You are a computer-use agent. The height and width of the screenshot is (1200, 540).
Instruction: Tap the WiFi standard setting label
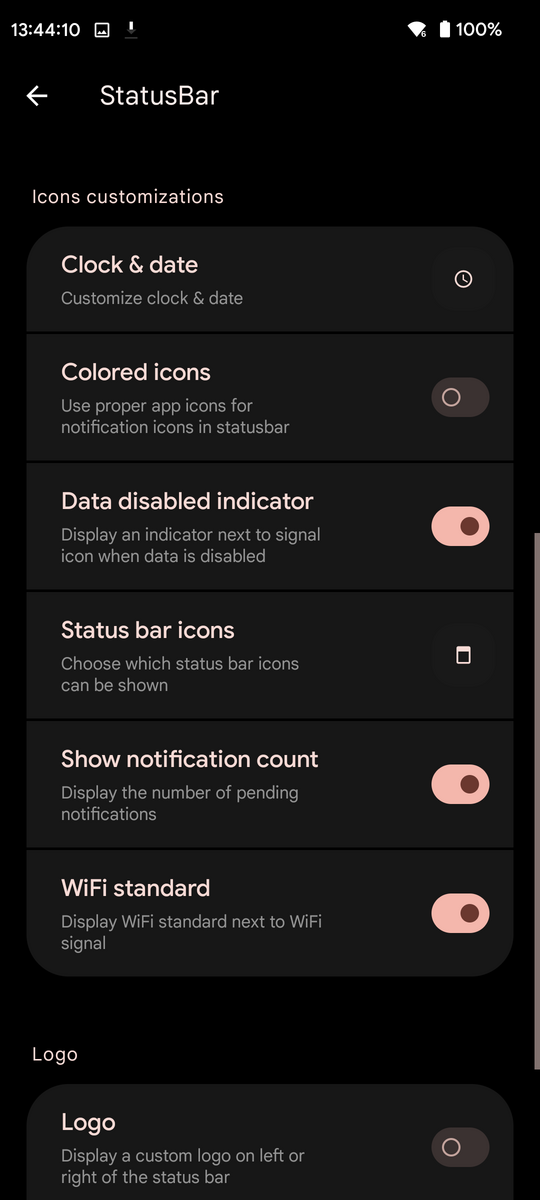(136, 888)
